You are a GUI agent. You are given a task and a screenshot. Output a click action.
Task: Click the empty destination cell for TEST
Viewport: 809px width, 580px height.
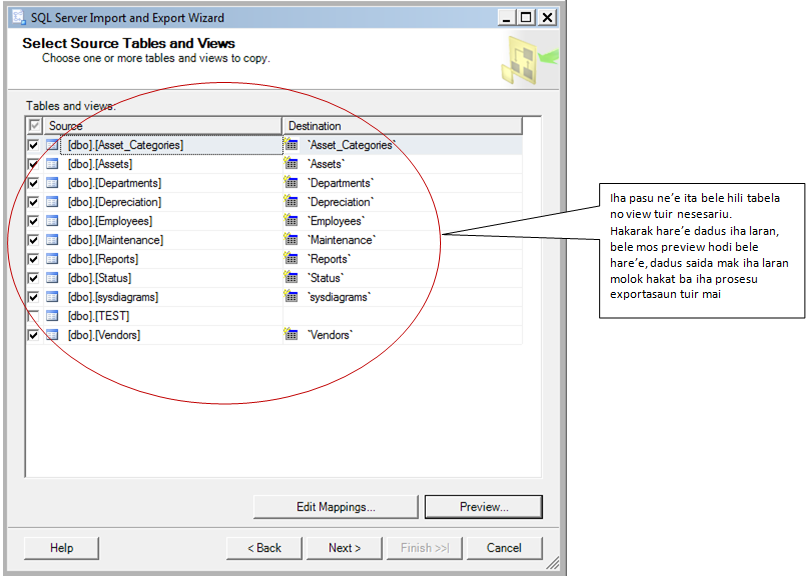[402, 316]
